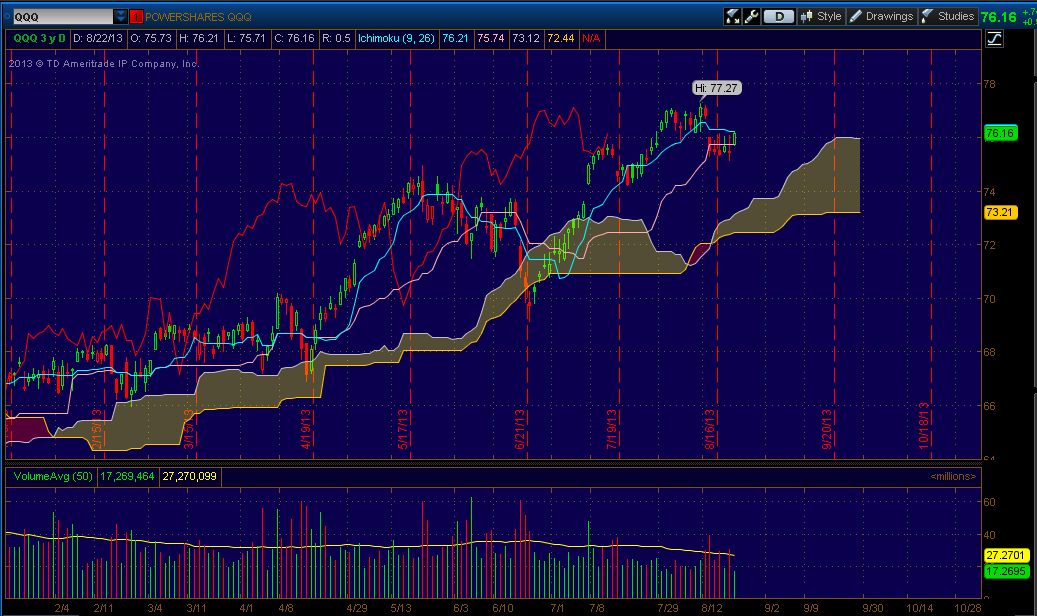Click the 4/19/13 expiration date marker
Screen dimensions: 1037x616
(x=306, y=429)
